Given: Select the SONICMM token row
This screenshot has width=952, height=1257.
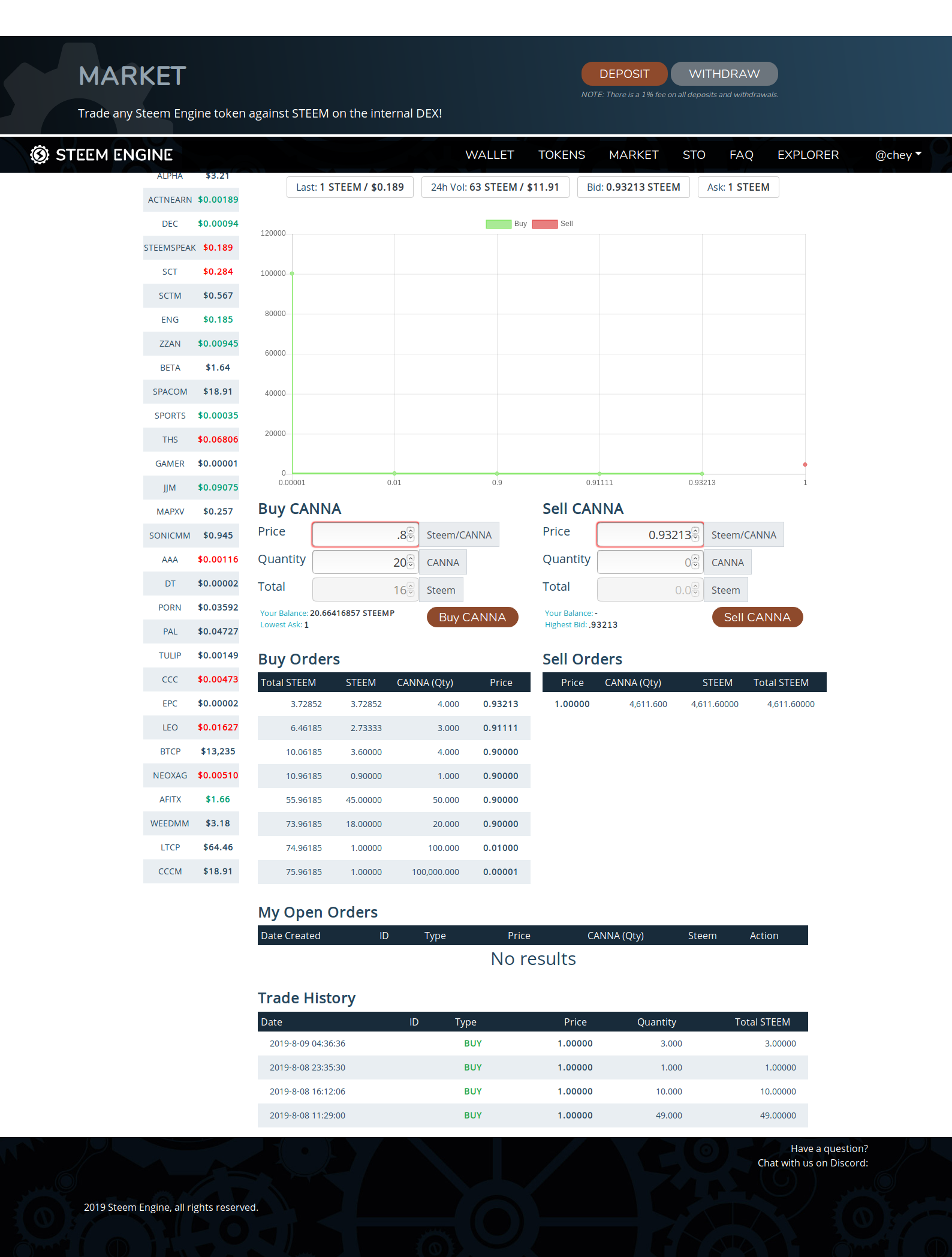Looking at the screenshot, I should (191, 536).
